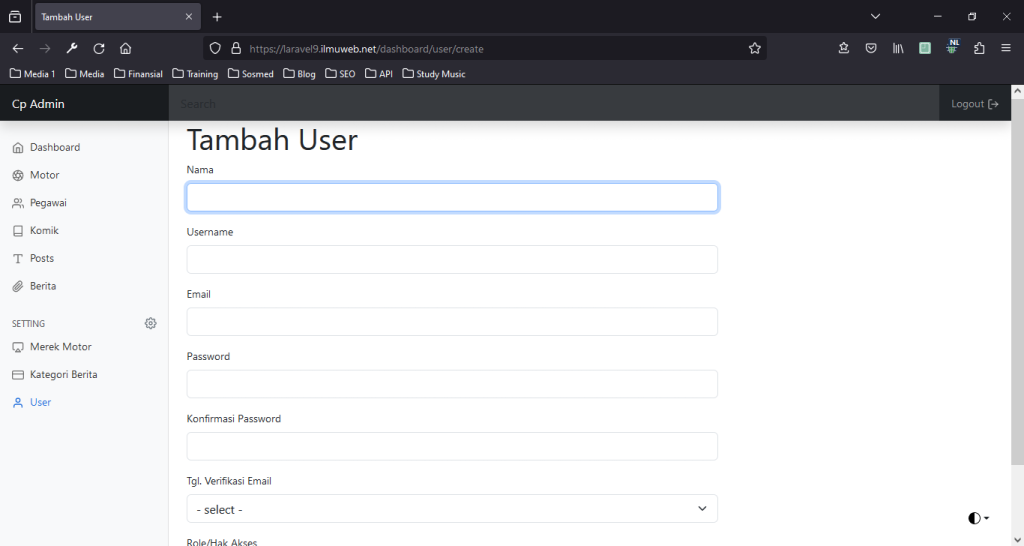1024x546 pixels.
Task: Open Motor in the sidebar menu
Action: (45, 175)
